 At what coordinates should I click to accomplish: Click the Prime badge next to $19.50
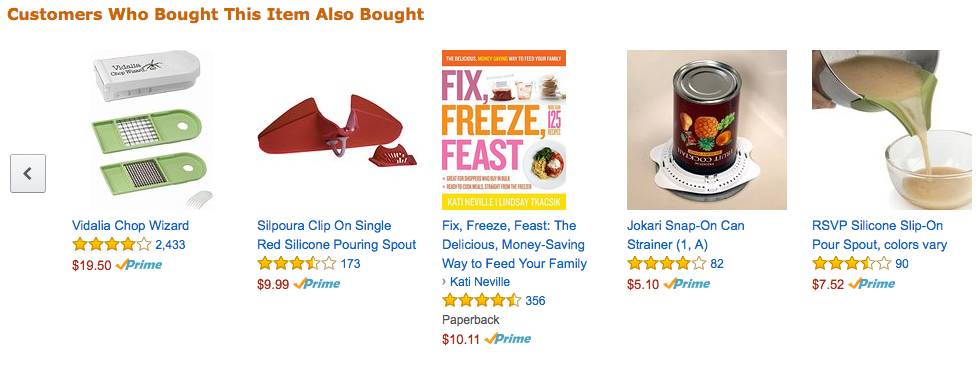tap(139, 265)
